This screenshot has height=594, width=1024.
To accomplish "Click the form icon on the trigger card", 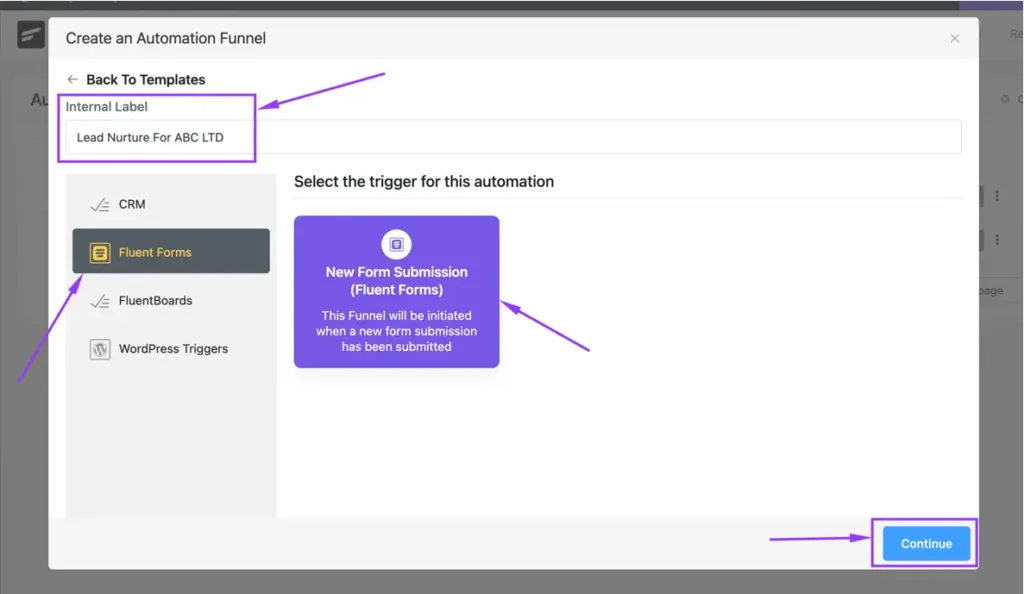I will tap(396, 245).
